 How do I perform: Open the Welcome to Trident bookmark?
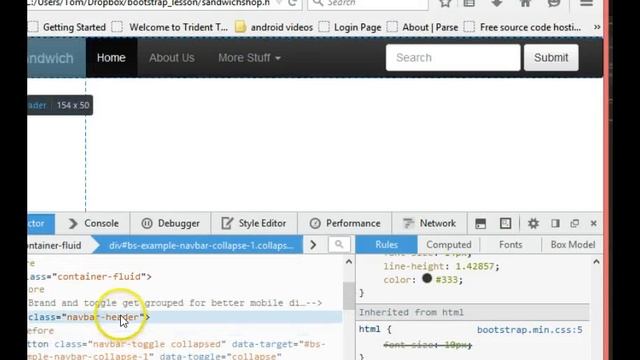tap(170, 27)
